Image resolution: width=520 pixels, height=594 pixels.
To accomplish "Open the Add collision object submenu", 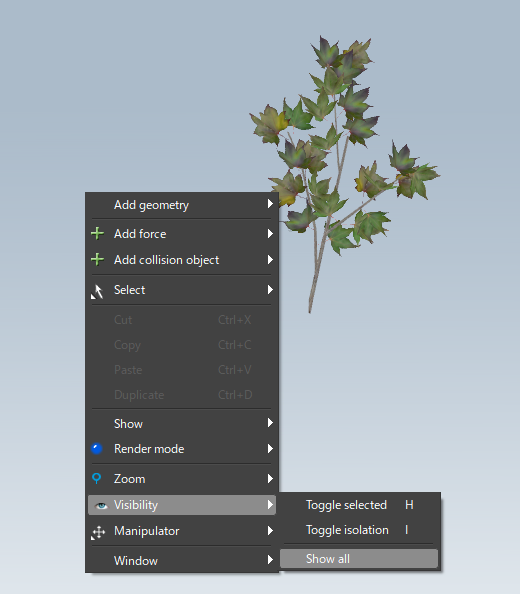I will coord(182,260).
